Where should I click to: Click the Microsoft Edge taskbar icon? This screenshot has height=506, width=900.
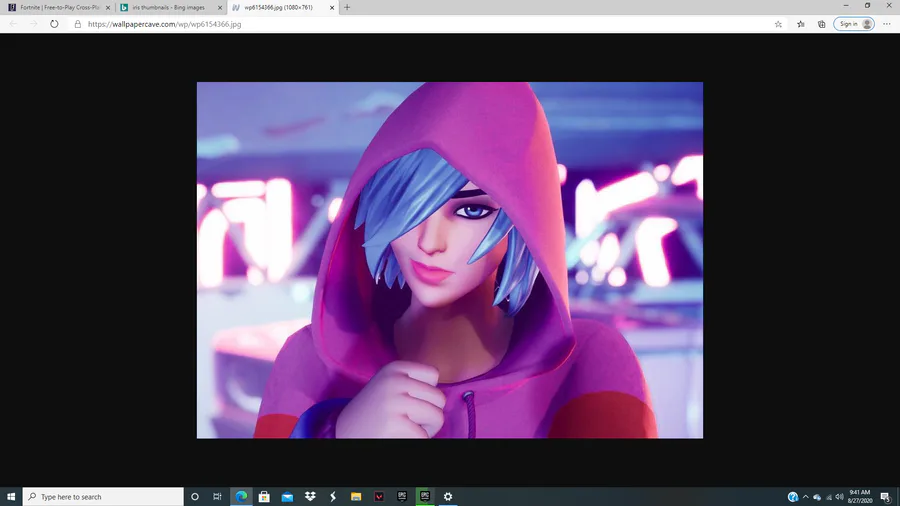tap(241, 496)
